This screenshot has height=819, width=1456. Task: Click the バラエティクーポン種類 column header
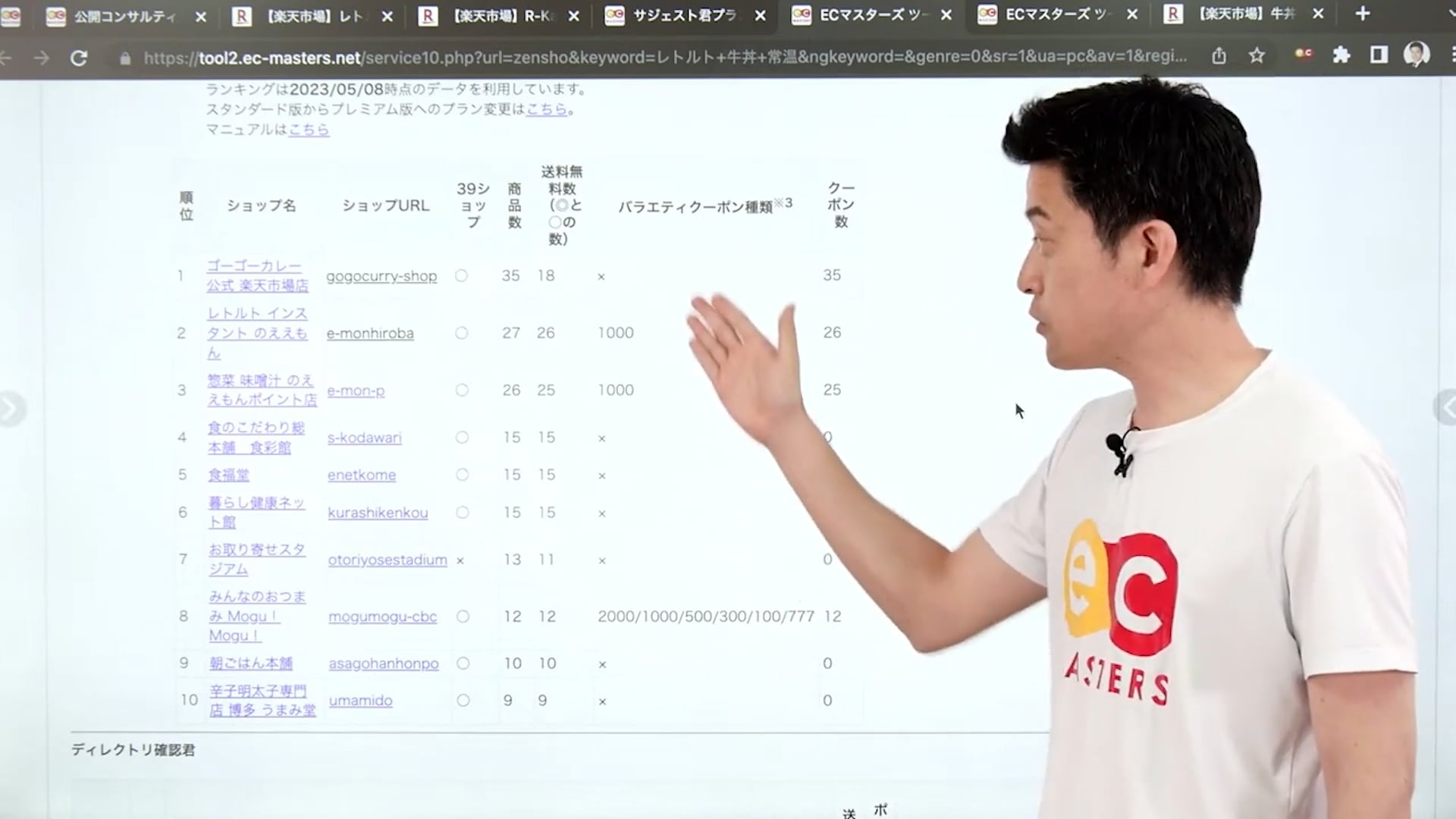[x=705, y=205]
